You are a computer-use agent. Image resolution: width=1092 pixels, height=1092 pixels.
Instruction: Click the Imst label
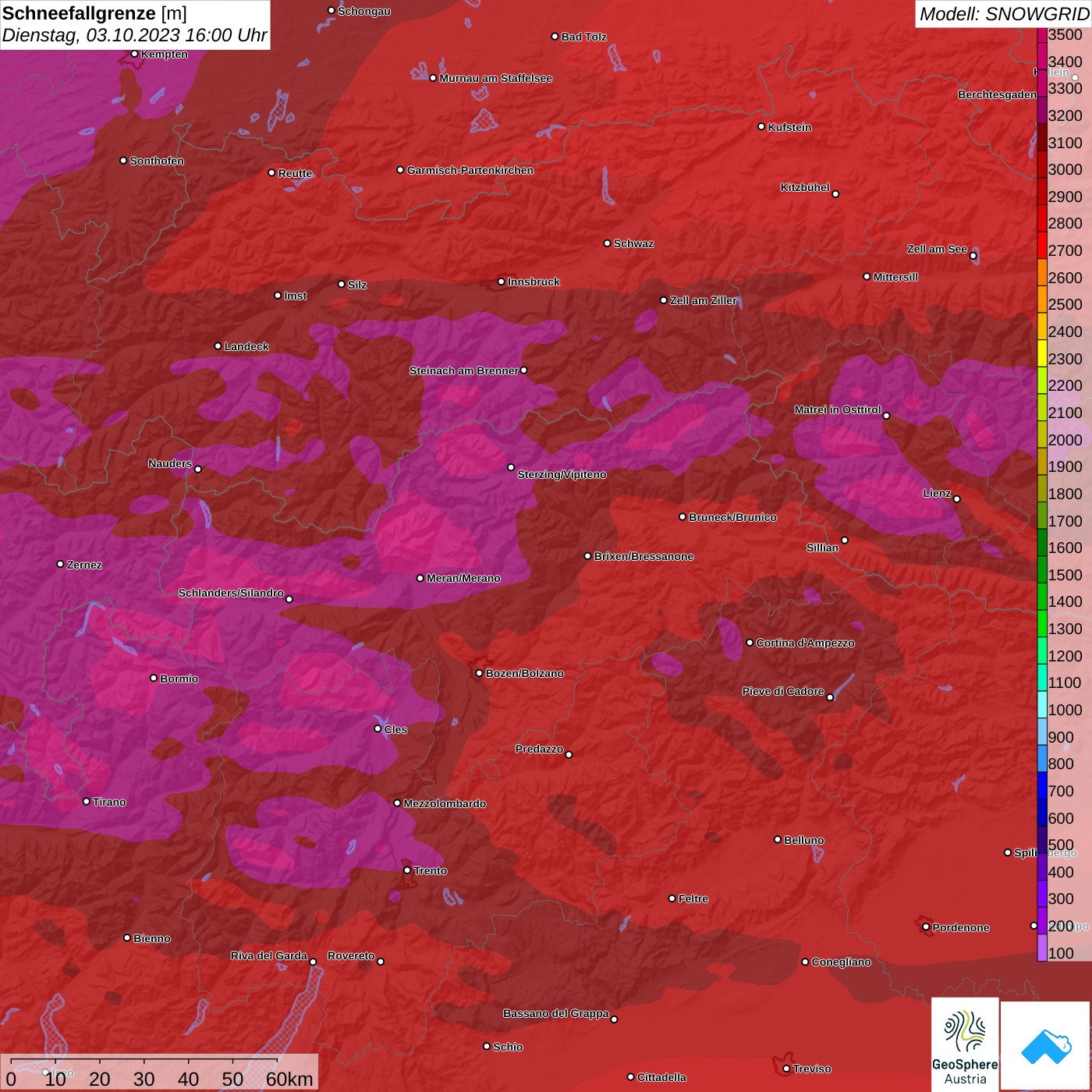pyautogui.click(x=295, y=296)
